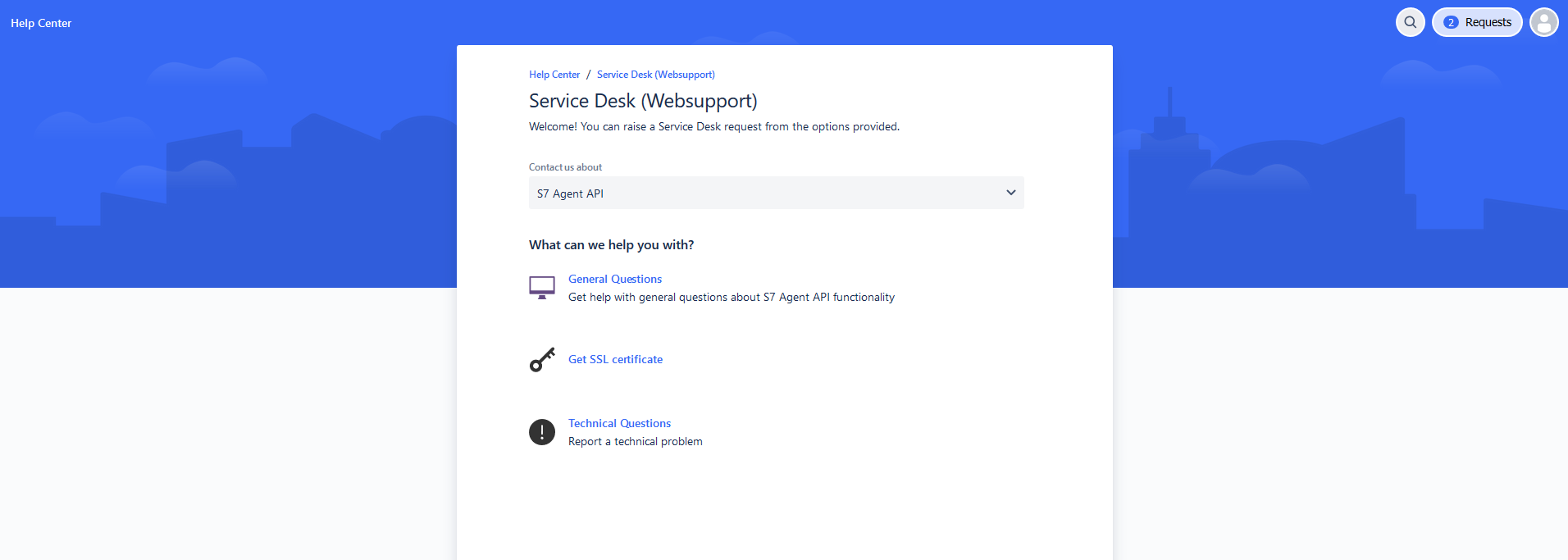
Task: Open the Service Desk (Websupport) breadcrumb link
Action: (656, 75)
